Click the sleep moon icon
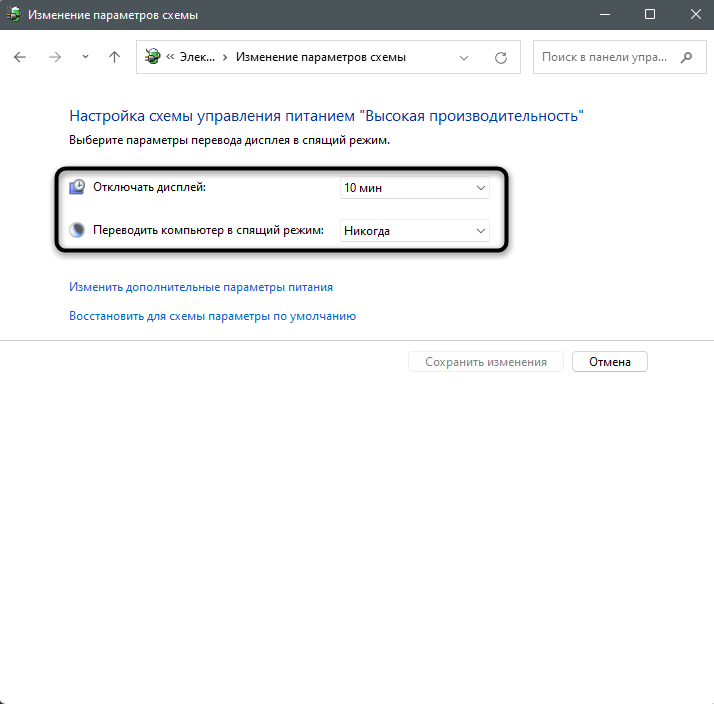The width and height of the screenshot is (714, 704). (x=77, y=230)
